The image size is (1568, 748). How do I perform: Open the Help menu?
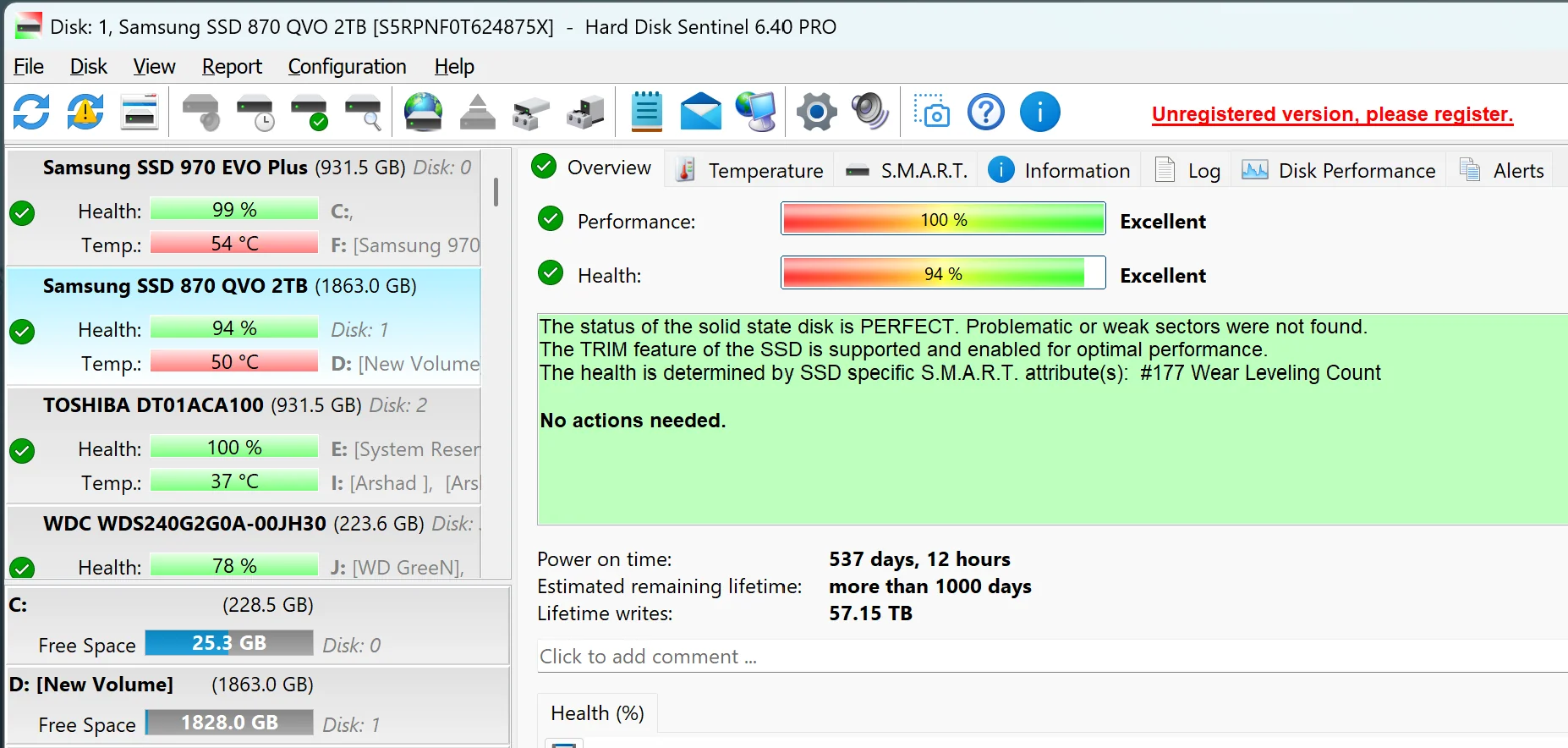click(x=454, y=66)
